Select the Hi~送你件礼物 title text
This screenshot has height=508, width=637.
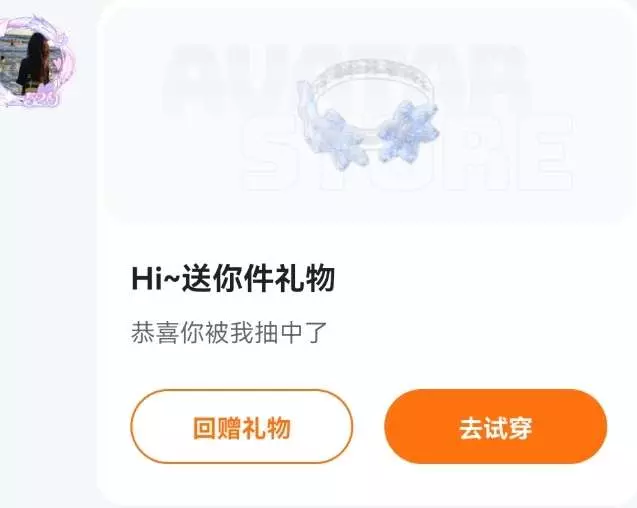click(233, 278)
